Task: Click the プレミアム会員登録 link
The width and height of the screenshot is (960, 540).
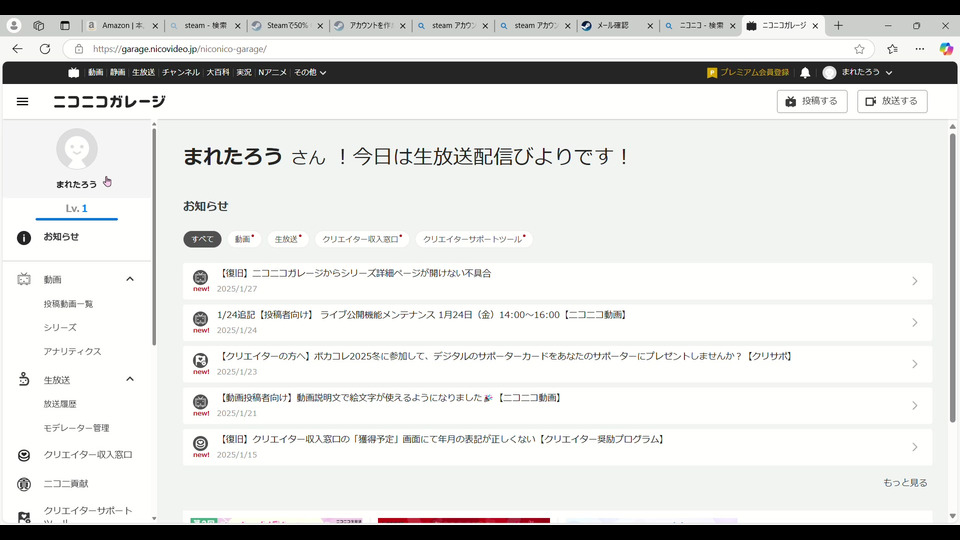Action: point(748,72)
